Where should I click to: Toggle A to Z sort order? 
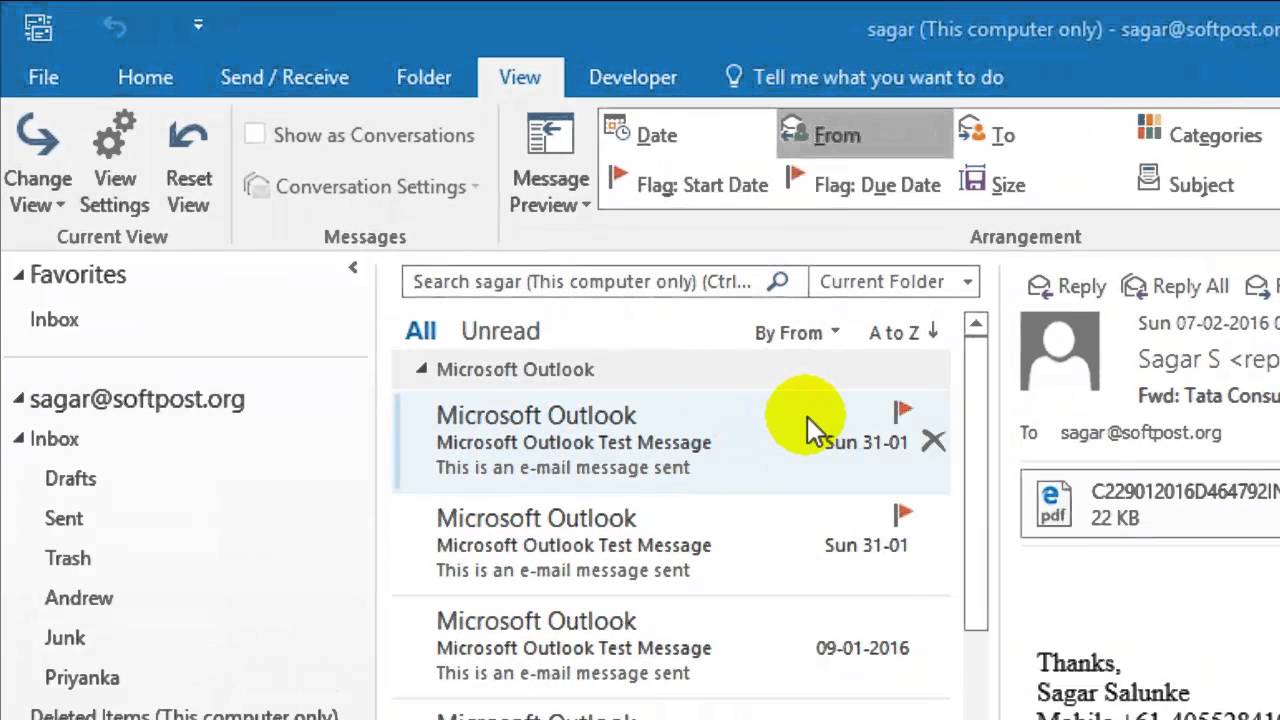(x=903, y=333)
